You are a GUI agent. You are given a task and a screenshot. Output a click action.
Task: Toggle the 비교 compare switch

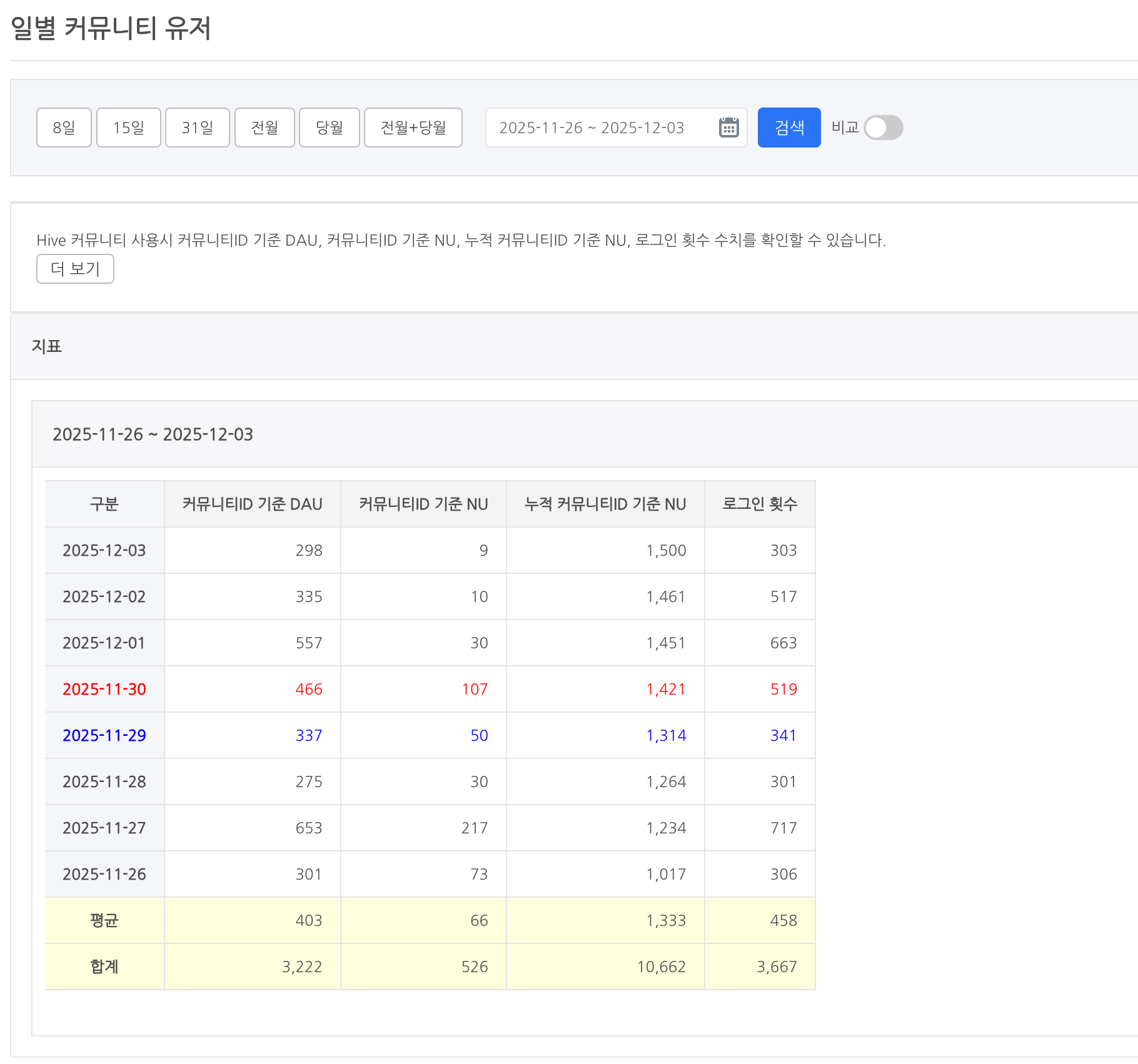coord(883,128)
